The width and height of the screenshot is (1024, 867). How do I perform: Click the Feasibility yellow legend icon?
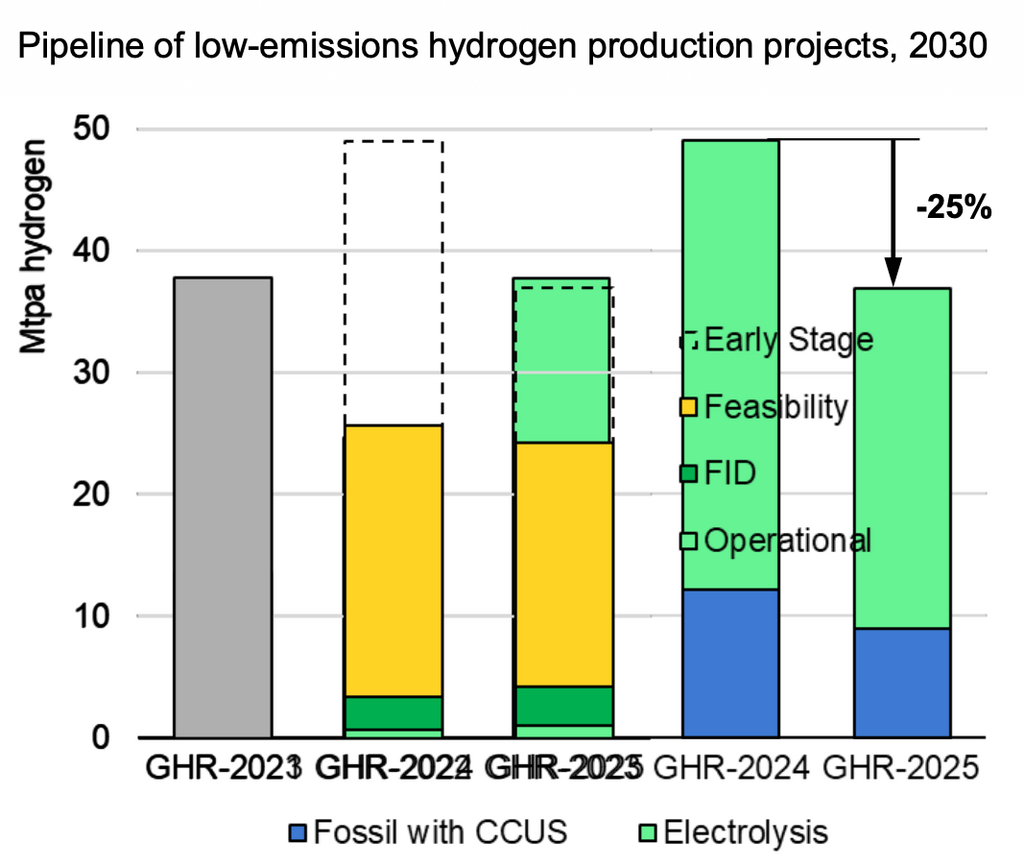click(687, 407)
